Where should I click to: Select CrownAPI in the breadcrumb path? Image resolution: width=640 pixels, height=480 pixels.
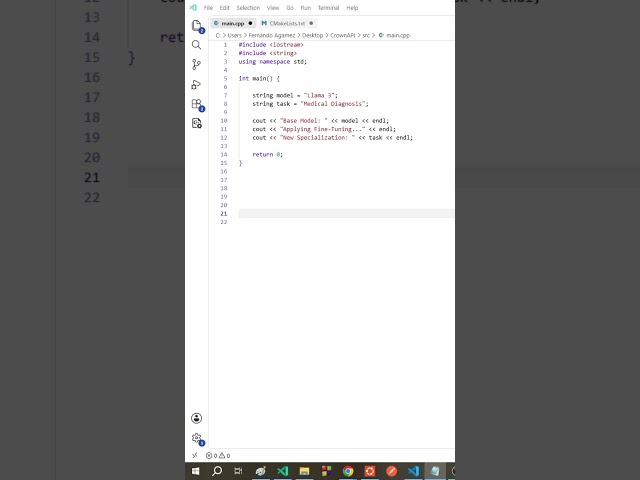342,36
